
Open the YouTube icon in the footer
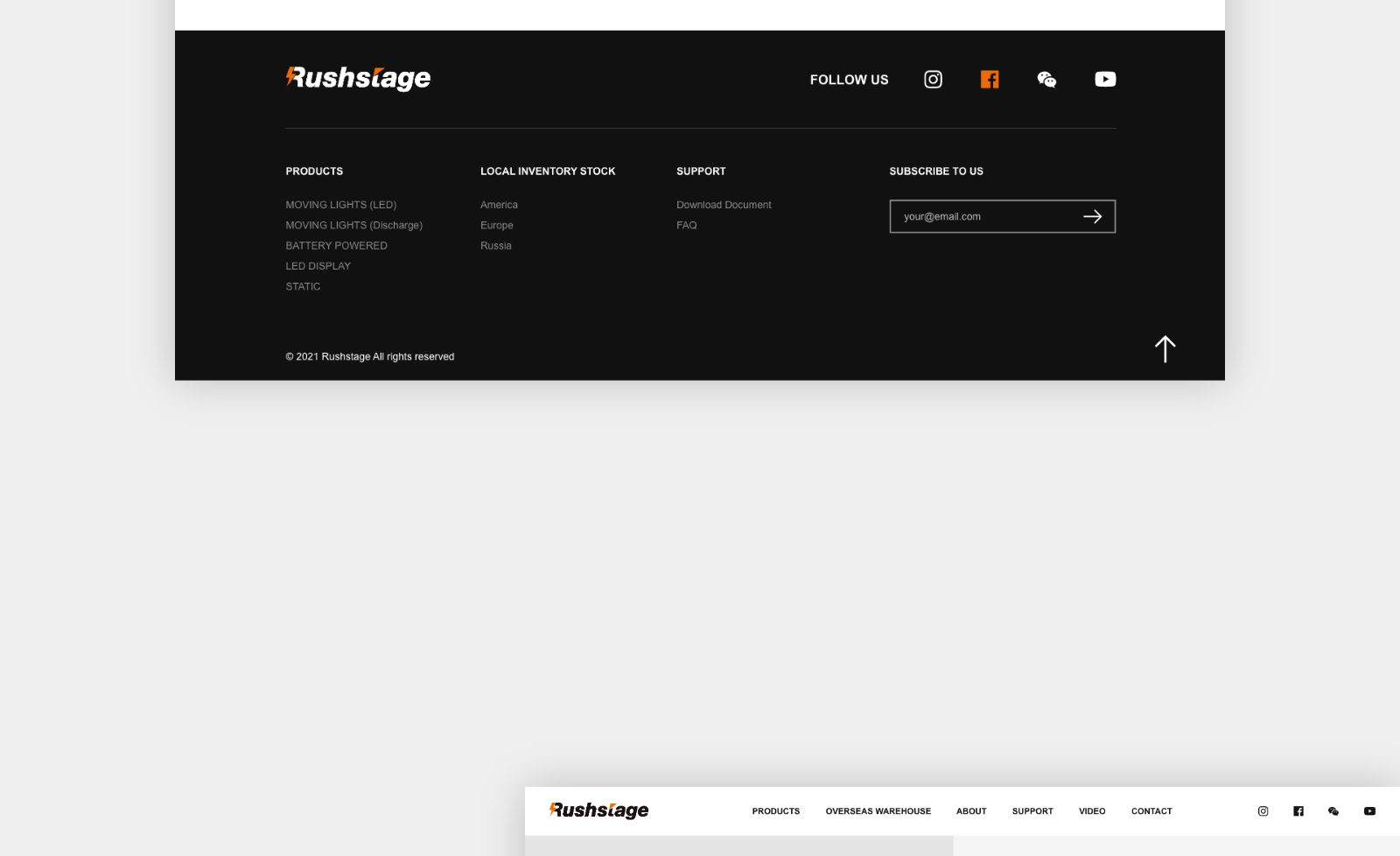[1105, 80]
